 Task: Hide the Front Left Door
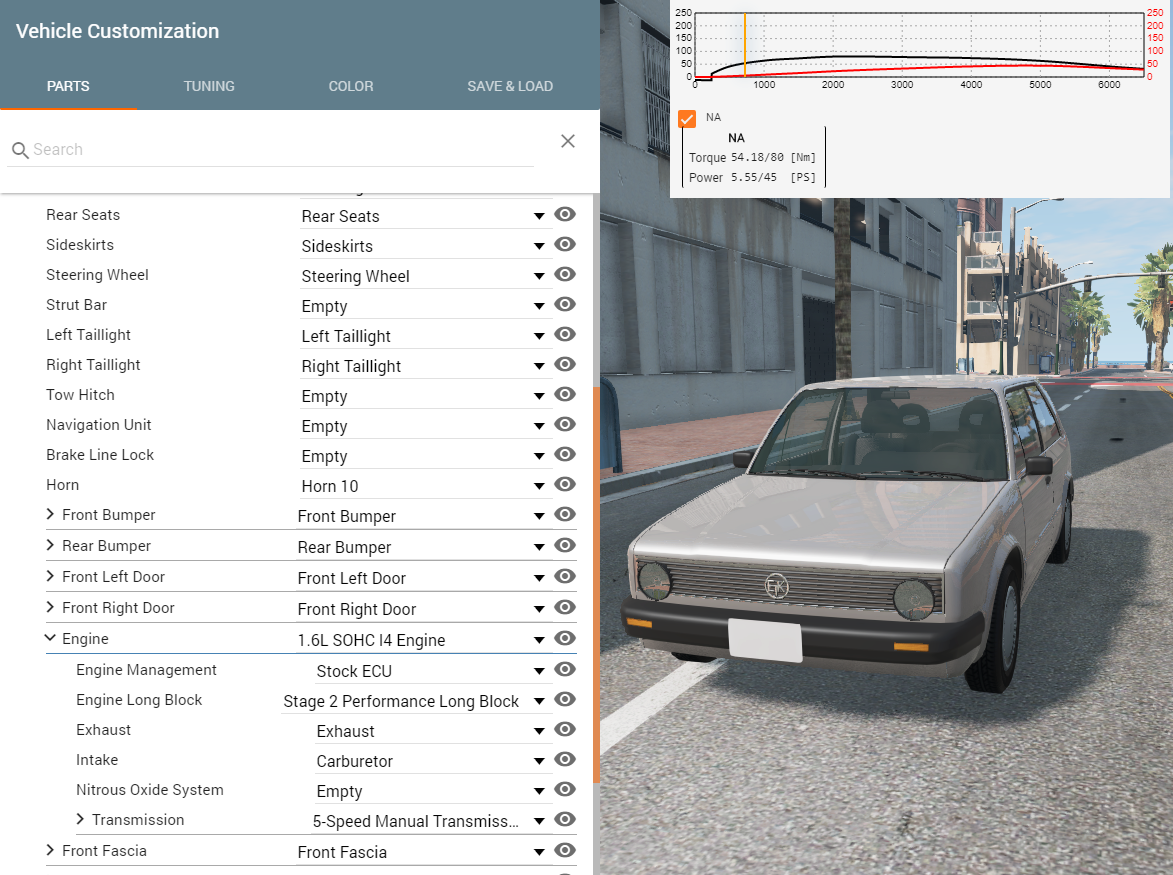(565, 577)
